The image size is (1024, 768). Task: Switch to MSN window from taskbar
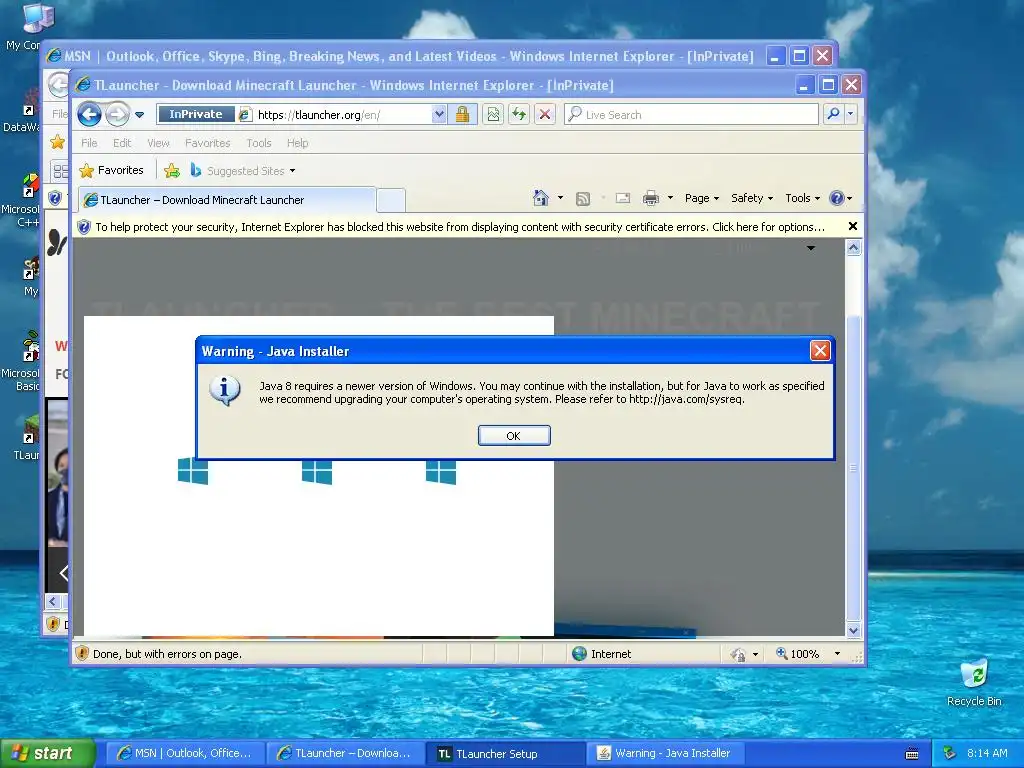(185, 753)
